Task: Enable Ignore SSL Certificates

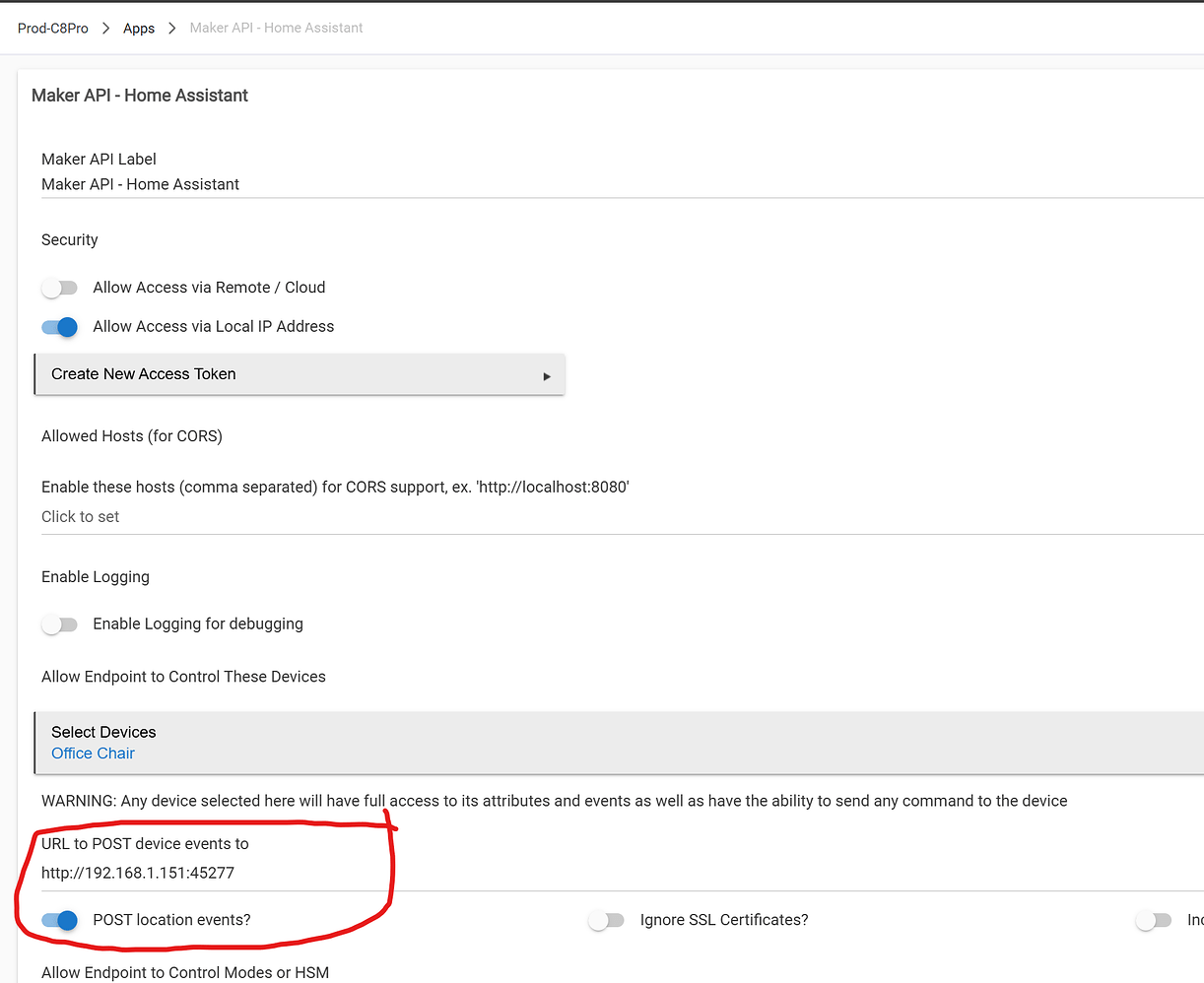Action: pyautogui.click(x=606, y=919)
